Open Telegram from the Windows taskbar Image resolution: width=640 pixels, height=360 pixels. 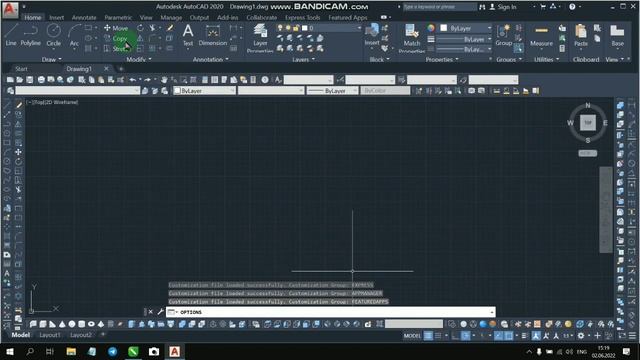point(113,351)
